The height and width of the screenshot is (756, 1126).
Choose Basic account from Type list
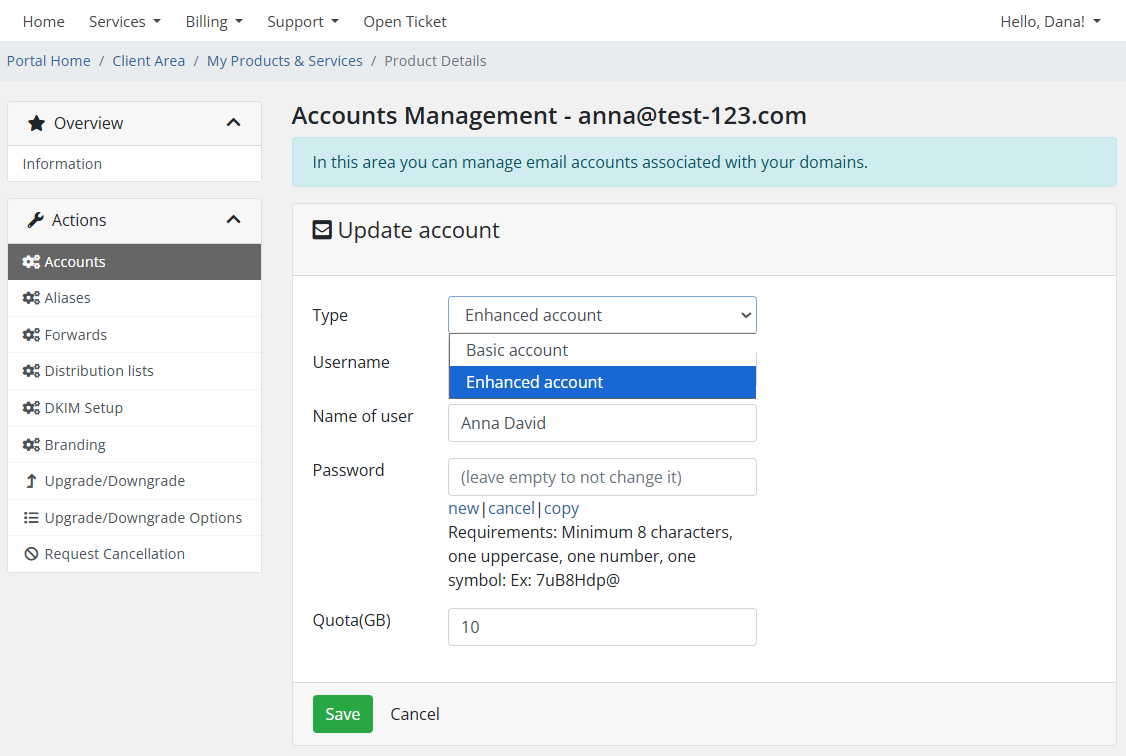pyautogui.click(x=516, y=350)
